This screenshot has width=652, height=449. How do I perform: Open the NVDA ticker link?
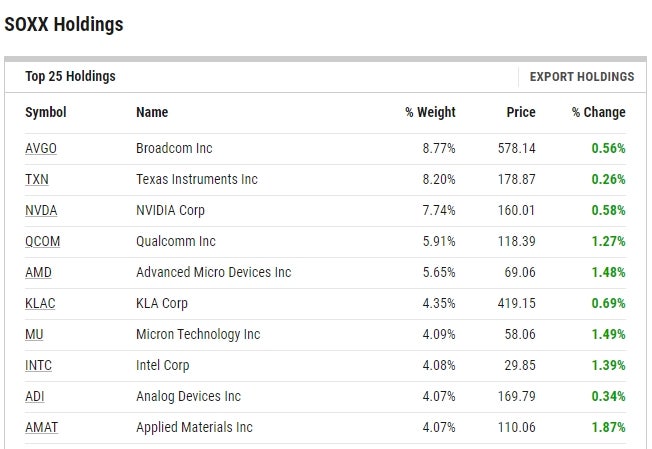coord(41,210)
